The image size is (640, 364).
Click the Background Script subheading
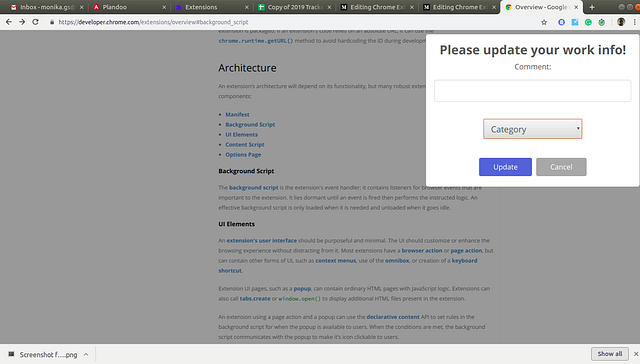coord(246,171)
